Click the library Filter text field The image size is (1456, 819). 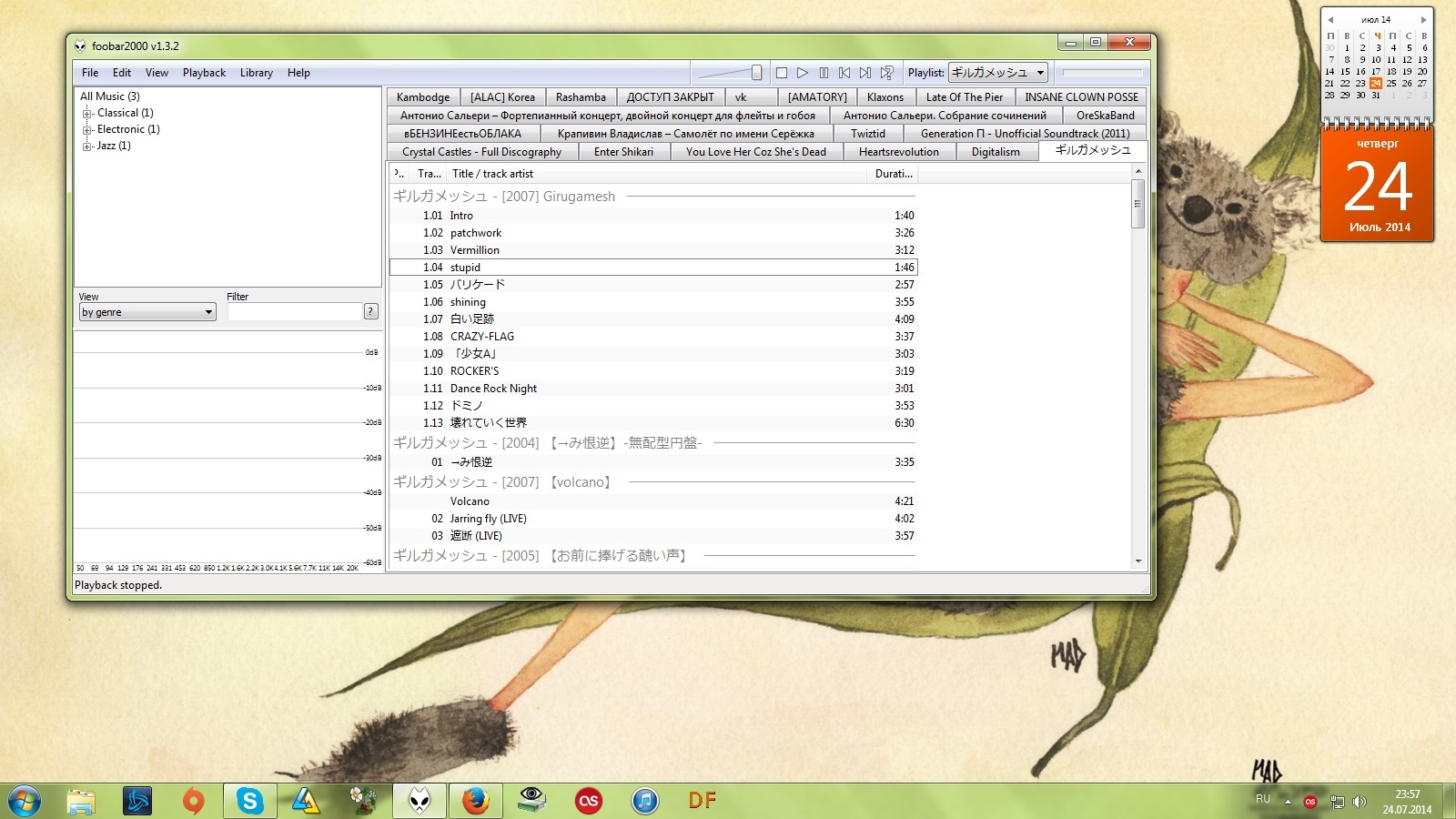click(x=295, y=312)
